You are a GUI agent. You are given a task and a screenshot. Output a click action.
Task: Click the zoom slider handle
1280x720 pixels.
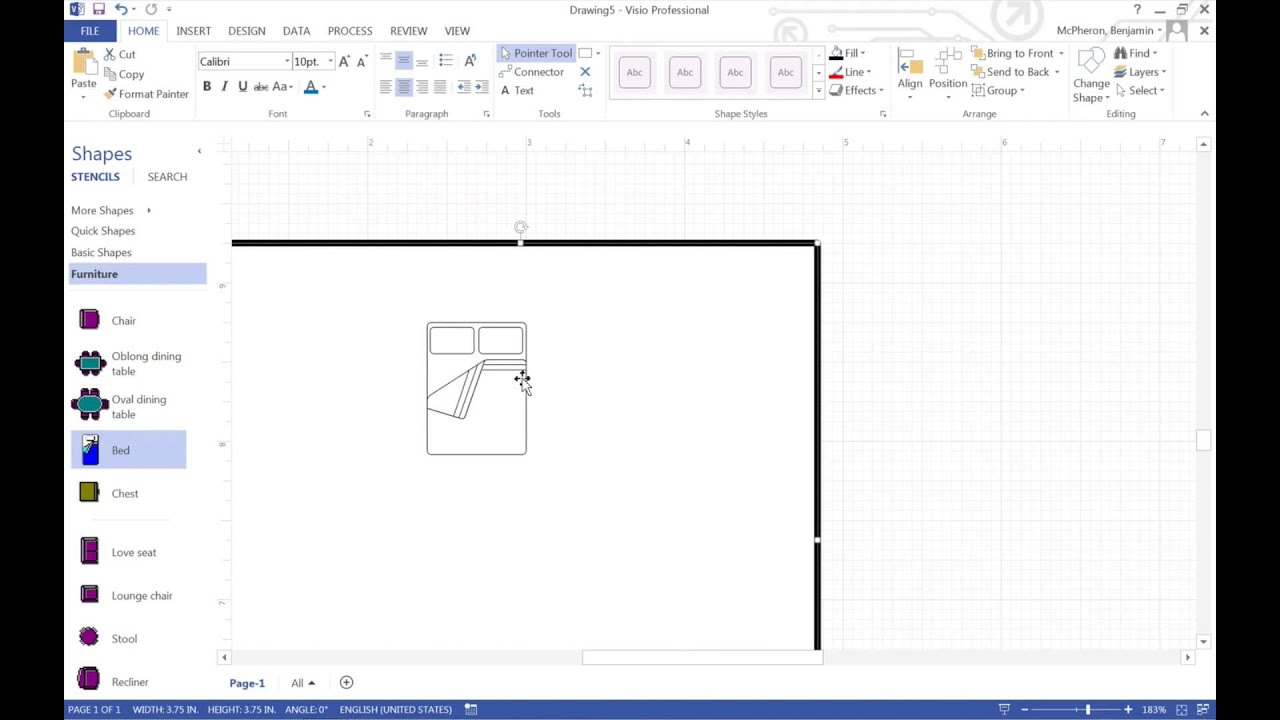coord(1088,709)
